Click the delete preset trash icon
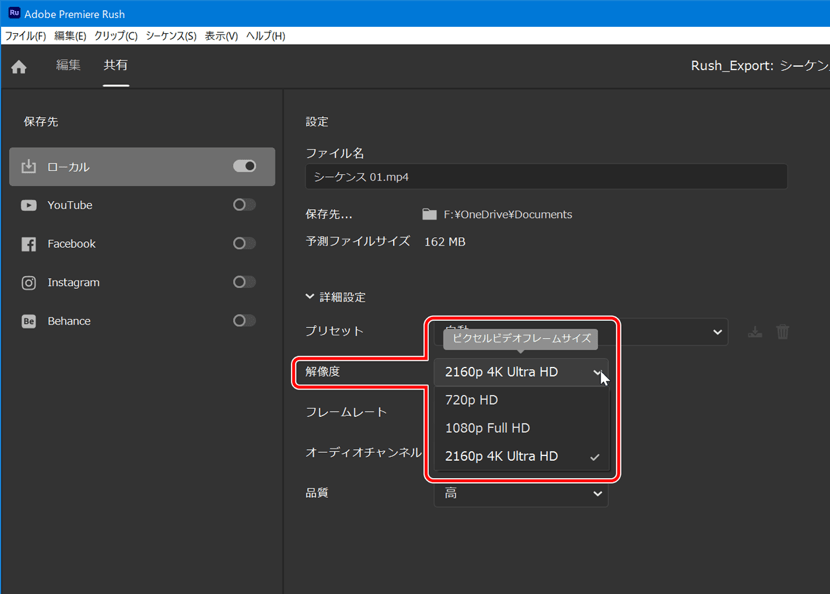This screenshot has height=594, width=830. tap(782, 332)
